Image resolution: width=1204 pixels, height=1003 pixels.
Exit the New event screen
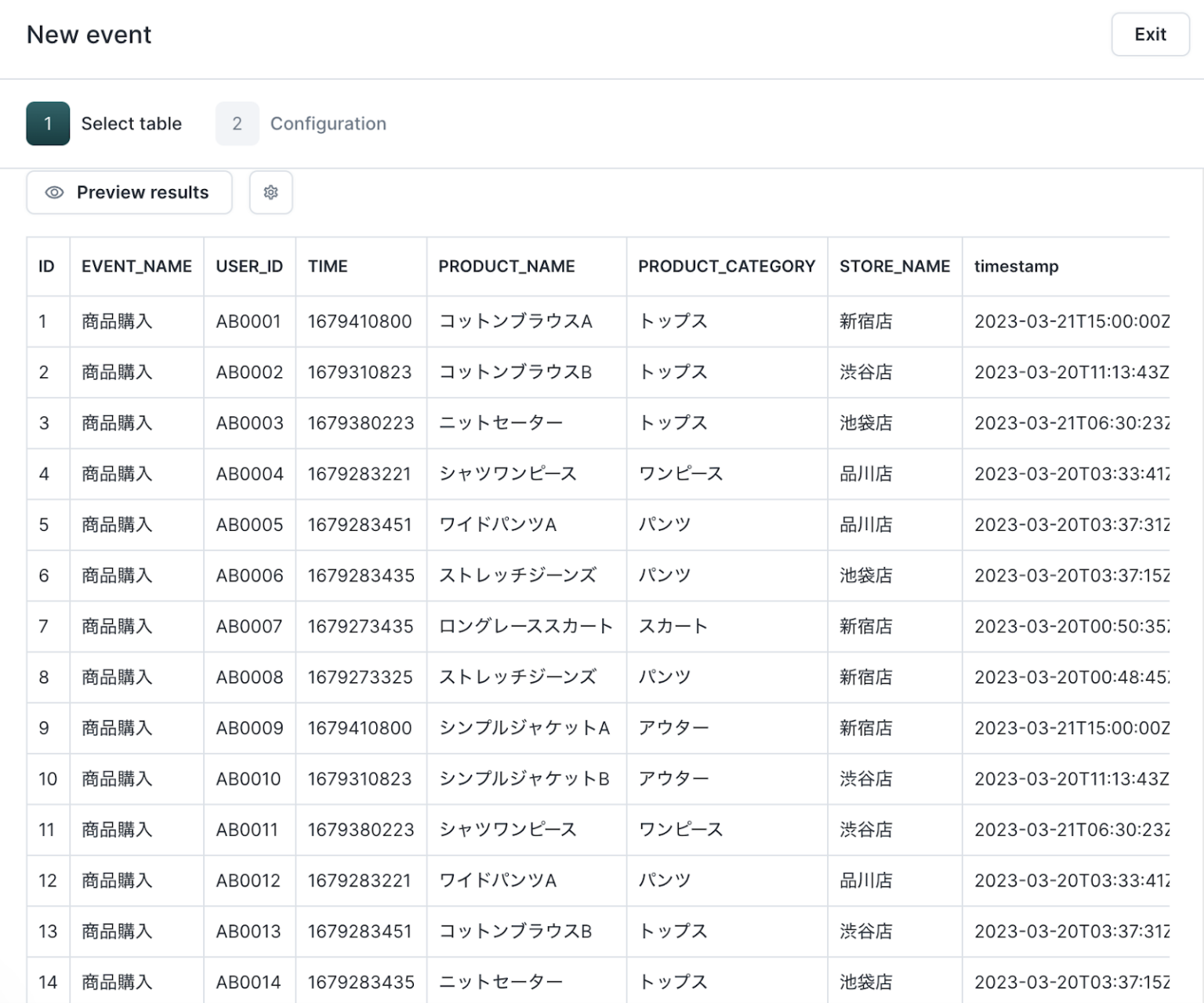[x=1149, y=34]
